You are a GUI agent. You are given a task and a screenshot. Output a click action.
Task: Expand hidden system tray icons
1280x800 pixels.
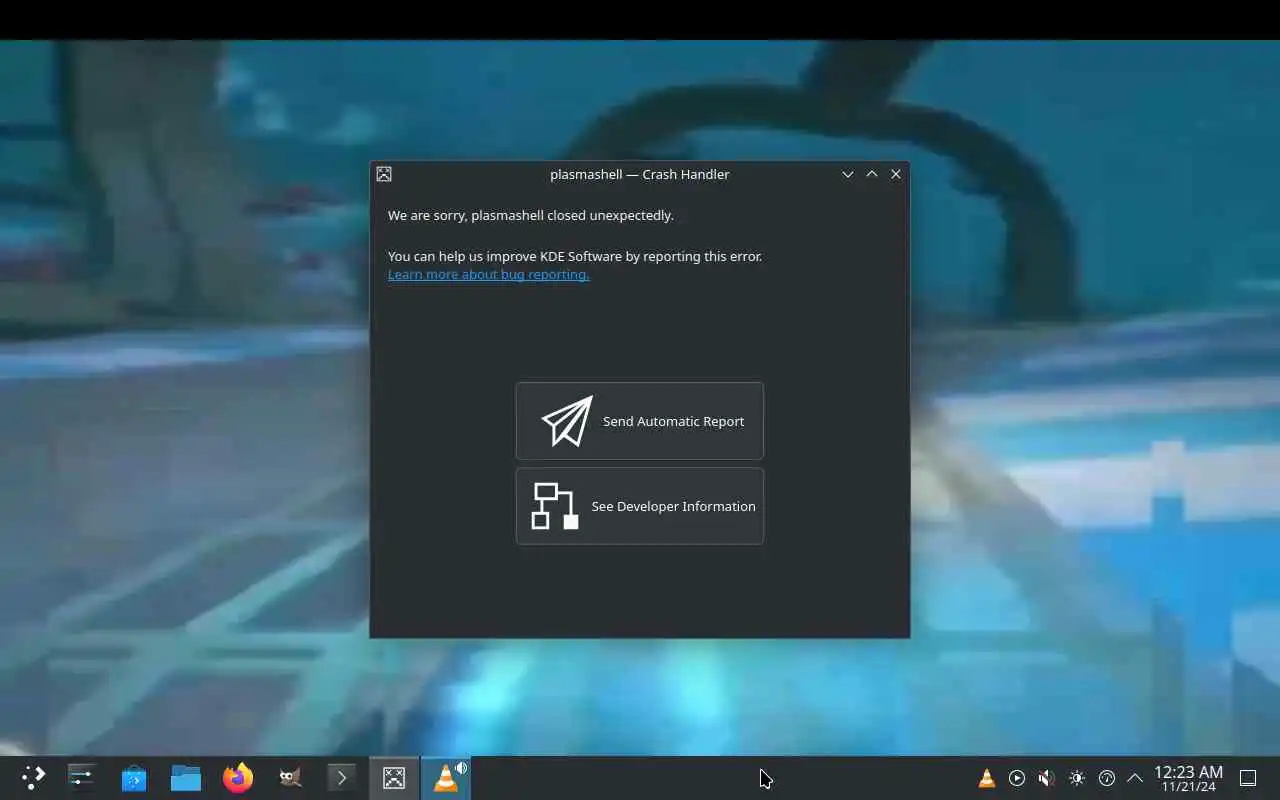tap(1135, 778)
